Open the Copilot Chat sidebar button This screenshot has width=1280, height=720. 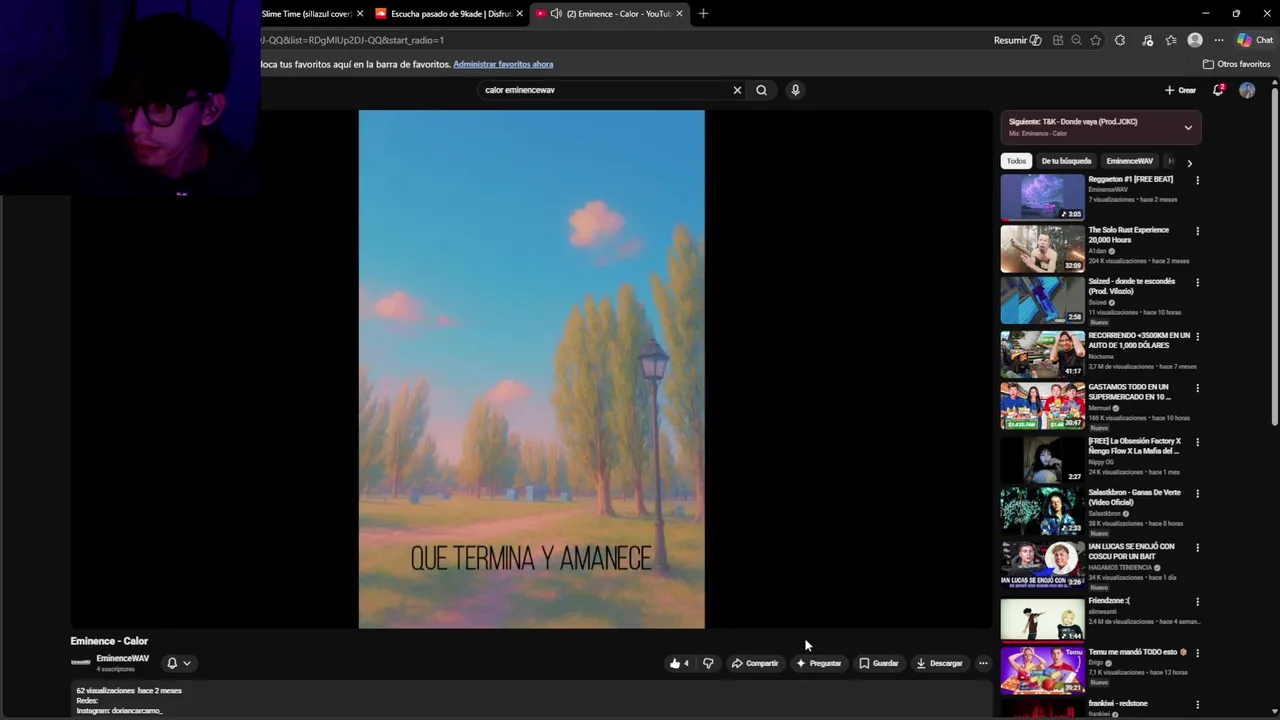pos(1254,40)
